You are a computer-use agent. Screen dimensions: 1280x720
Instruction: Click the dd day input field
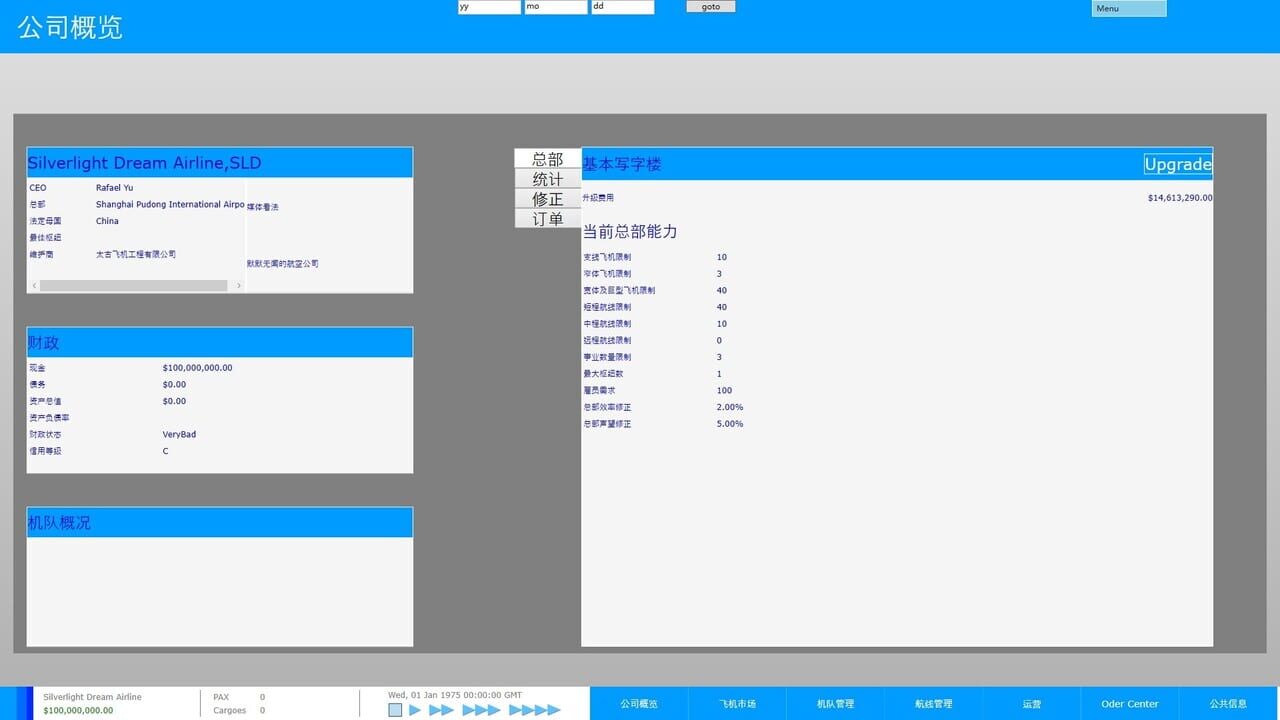(622, 7)
